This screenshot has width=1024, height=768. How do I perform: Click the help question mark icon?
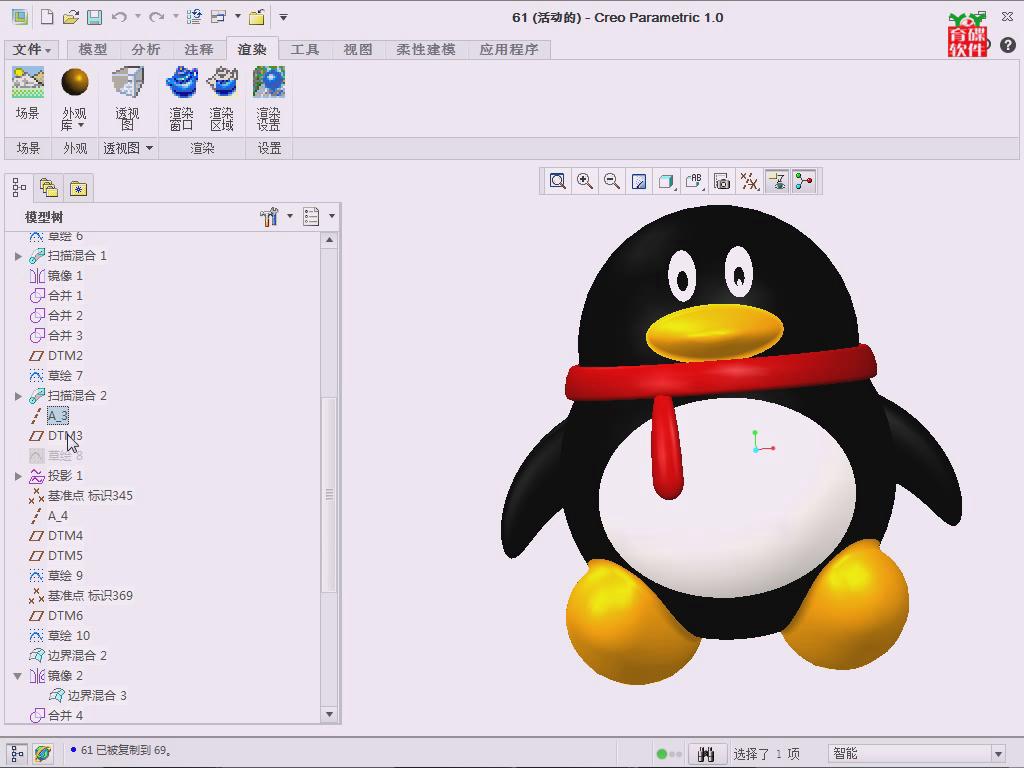(x=1007, y=44)
